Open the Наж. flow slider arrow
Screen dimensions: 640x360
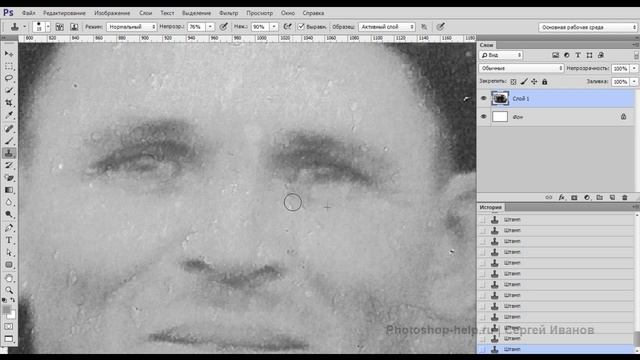tap(274, 27)
